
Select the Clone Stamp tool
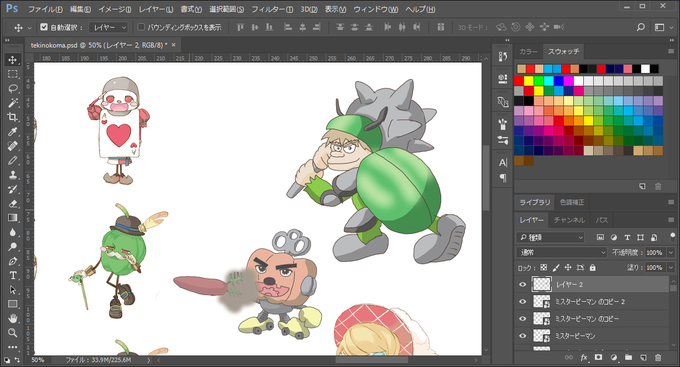[13, 174]
